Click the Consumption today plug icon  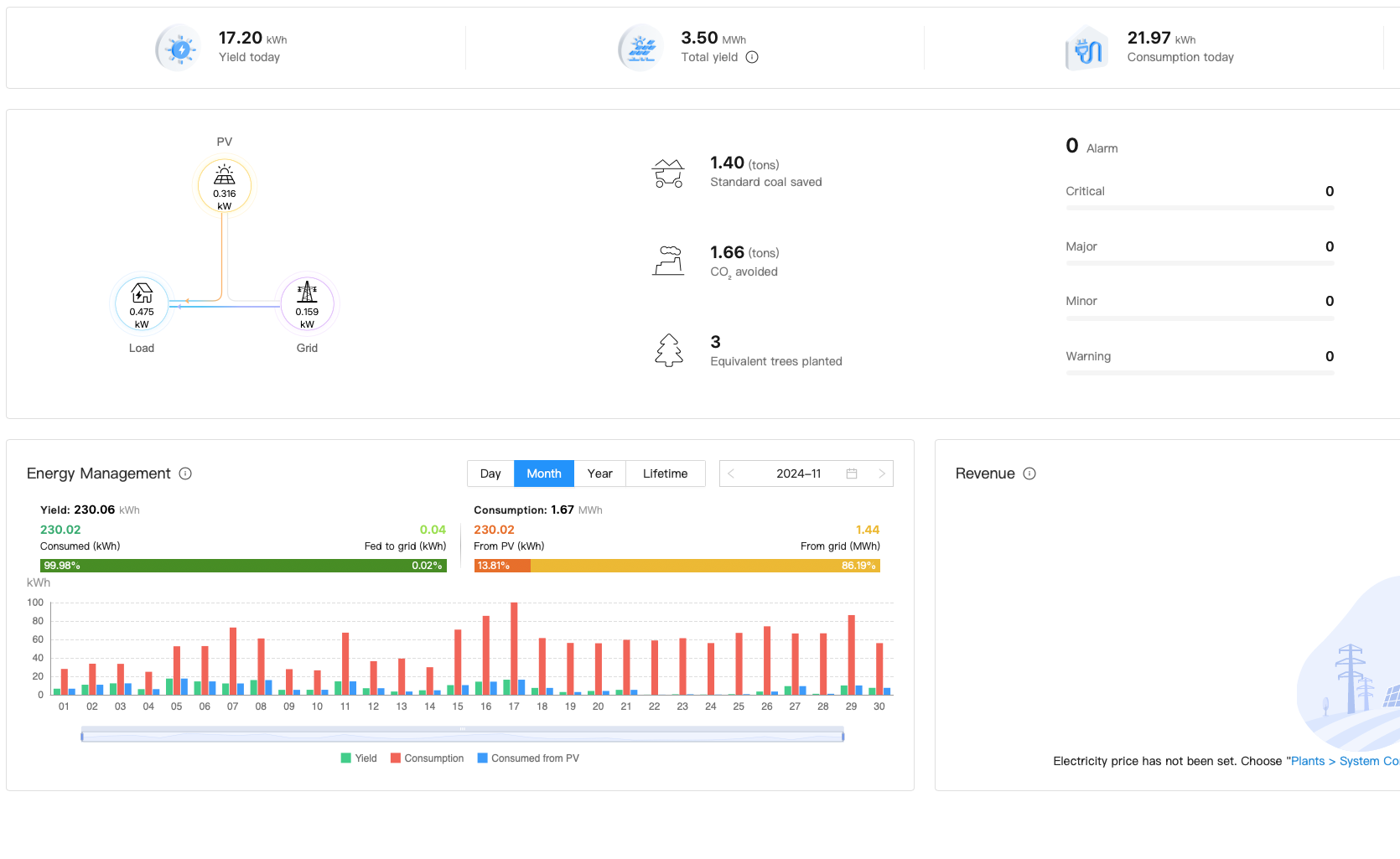[x=1087, y=49]
